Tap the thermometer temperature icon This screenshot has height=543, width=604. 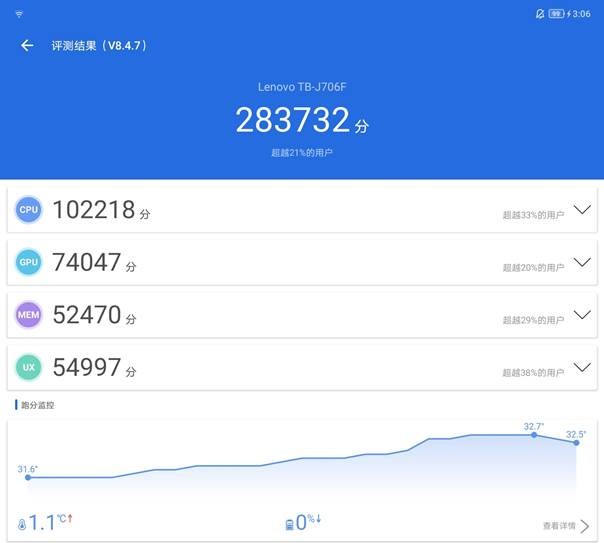(x=22, y=524)
